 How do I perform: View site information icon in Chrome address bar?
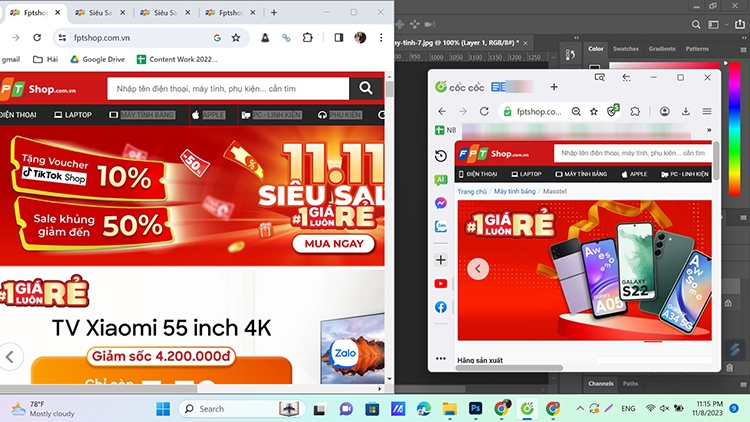(62, 38)
